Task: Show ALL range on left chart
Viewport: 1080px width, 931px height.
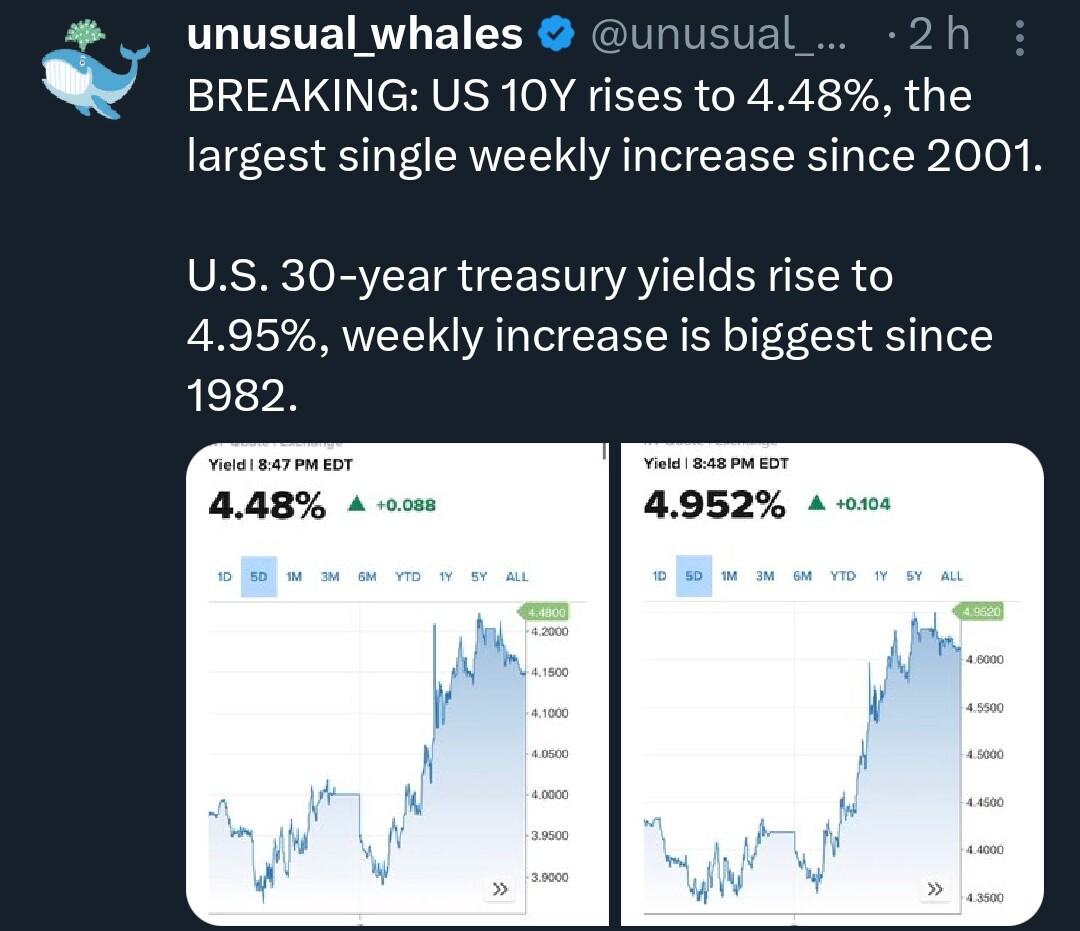Action: (517, 577)
